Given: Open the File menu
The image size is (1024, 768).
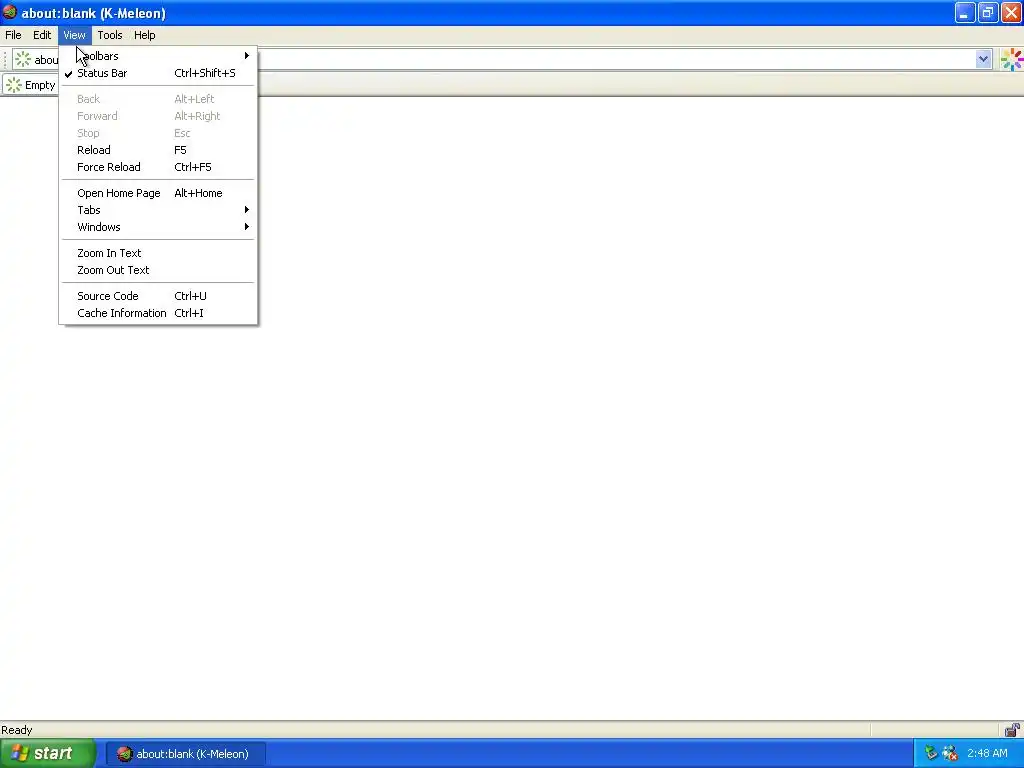Looking at the screenshot, I should (x=13, y=35).
